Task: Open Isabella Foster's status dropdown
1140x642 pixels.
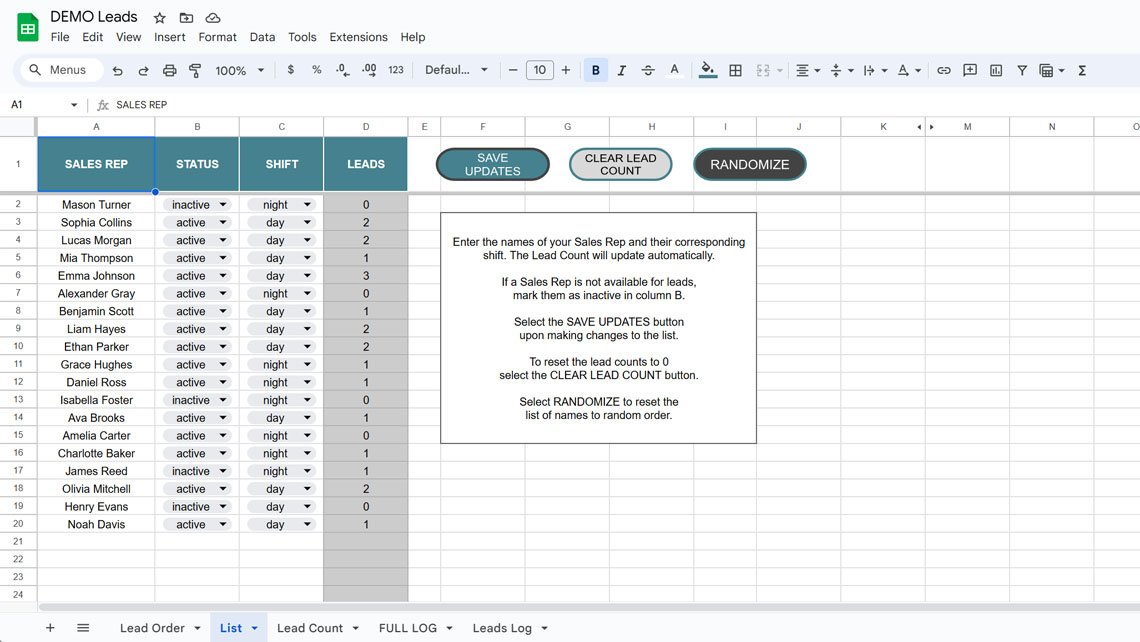Action: [222, 400]
